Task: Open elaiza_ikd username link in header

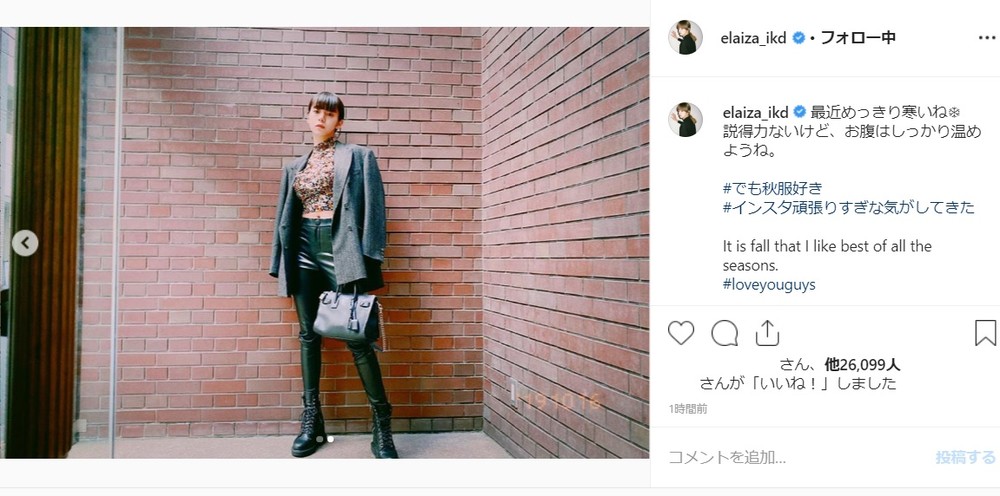Action: pyautogui.click(x=754, y=38)
